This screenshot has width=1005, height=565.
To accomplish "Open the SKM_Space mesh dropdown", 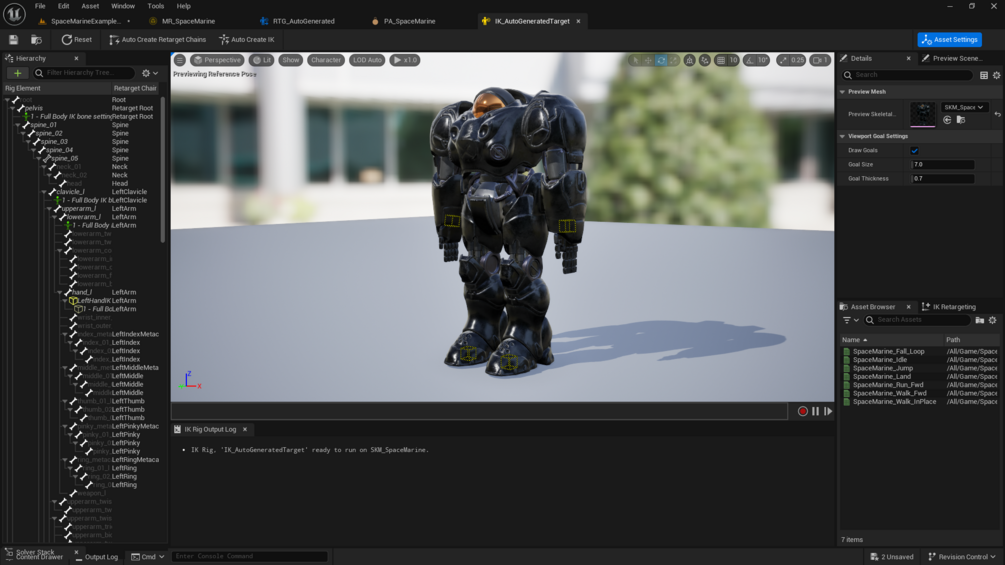I will tap(963, 108).
